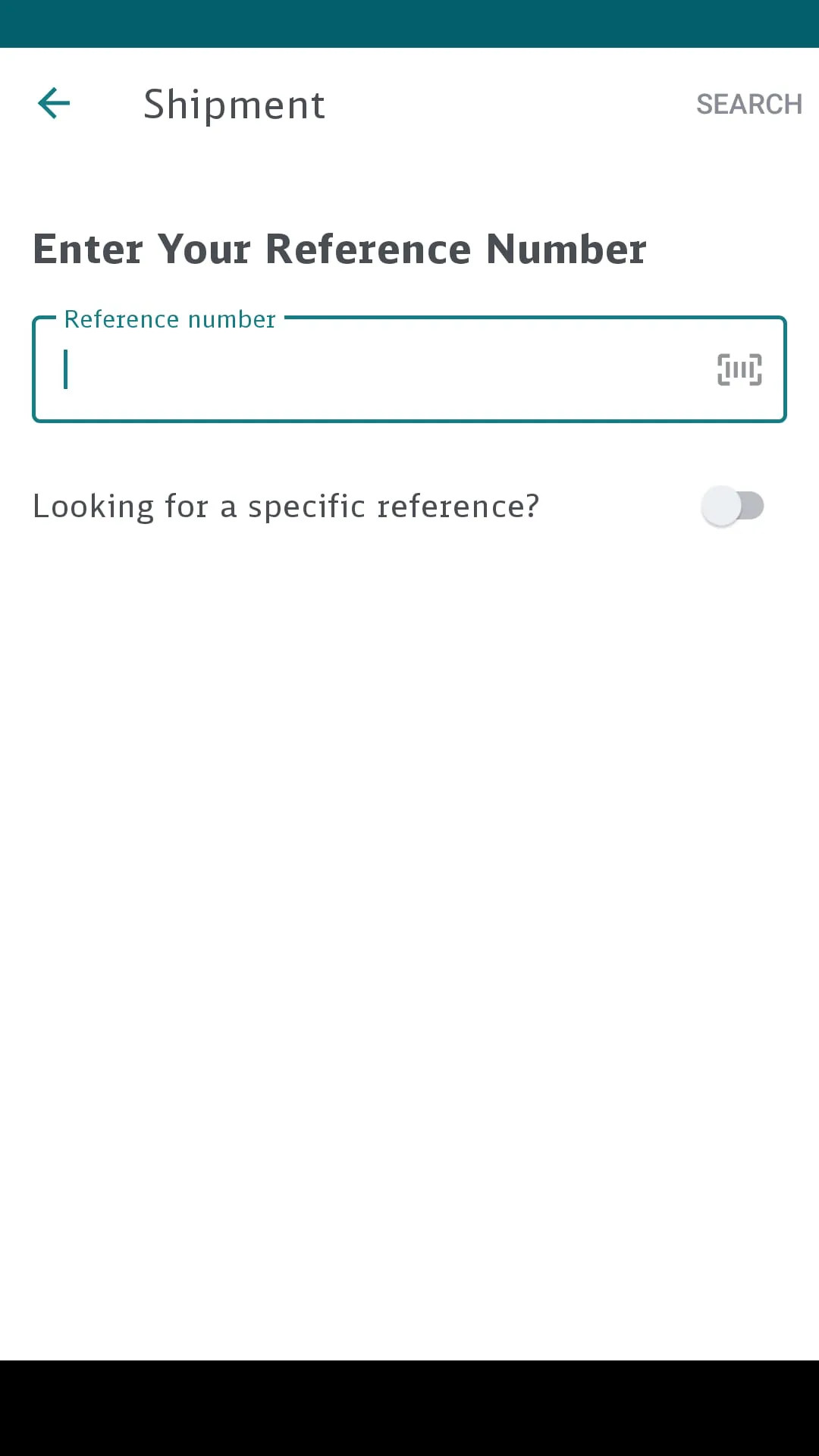Click the "Looking for a specific reference?" label
Image resolution: width=819 pixels, height=1456 pixels.
pos(286,506)
